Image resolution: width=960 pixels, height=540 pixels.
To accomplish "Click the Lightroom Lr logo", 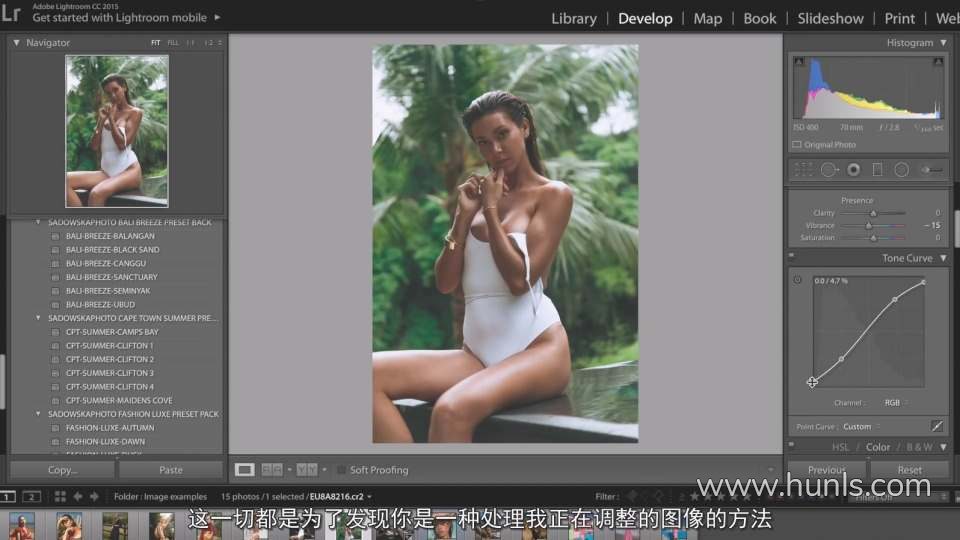I will (10, 13).
